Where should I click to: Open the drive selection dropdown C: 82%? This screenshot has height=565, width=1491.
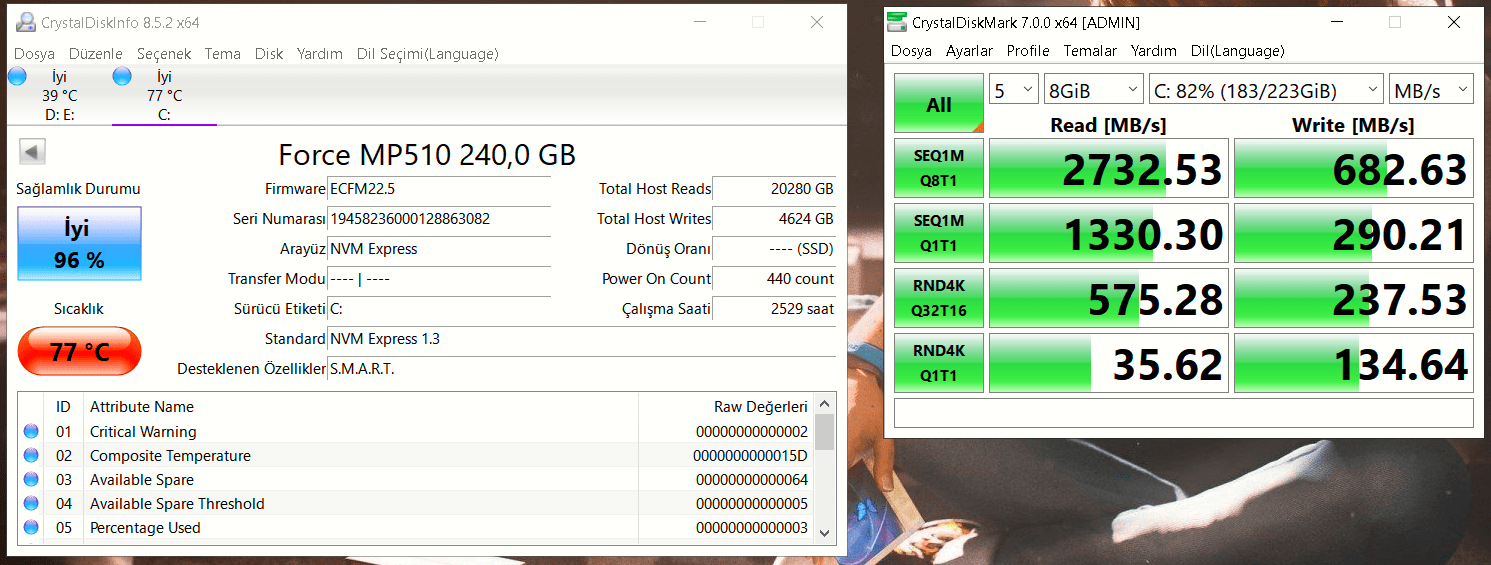(x=1267, y=90)
